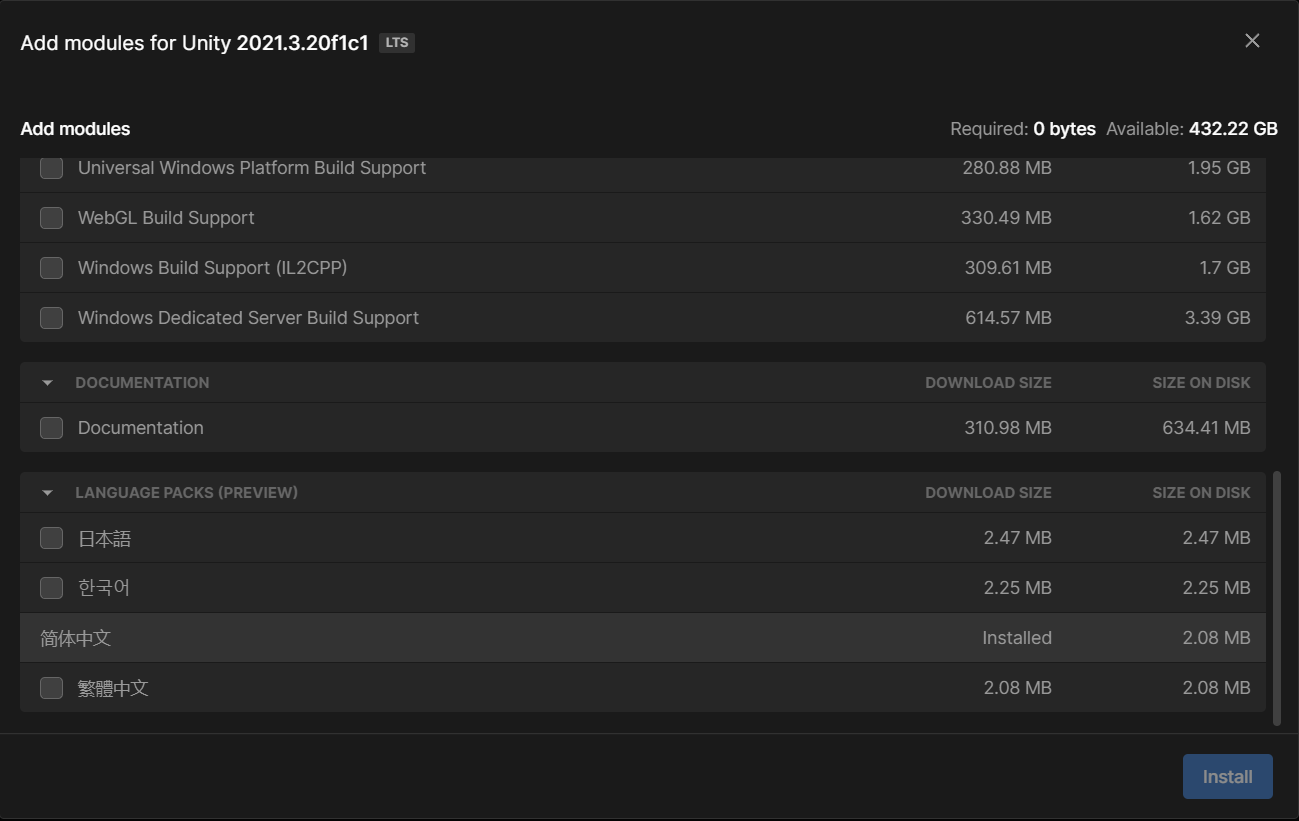Click the 'Add modules' heading
Image resolution: width=1299 pixels, height=821 pixels.
pos(75,129)
